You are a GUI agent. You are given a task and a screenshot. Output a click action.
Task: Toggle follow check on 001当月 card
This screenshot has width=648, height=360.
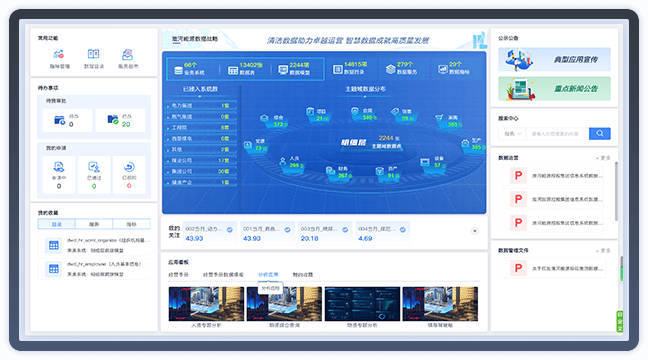point(287,230)
